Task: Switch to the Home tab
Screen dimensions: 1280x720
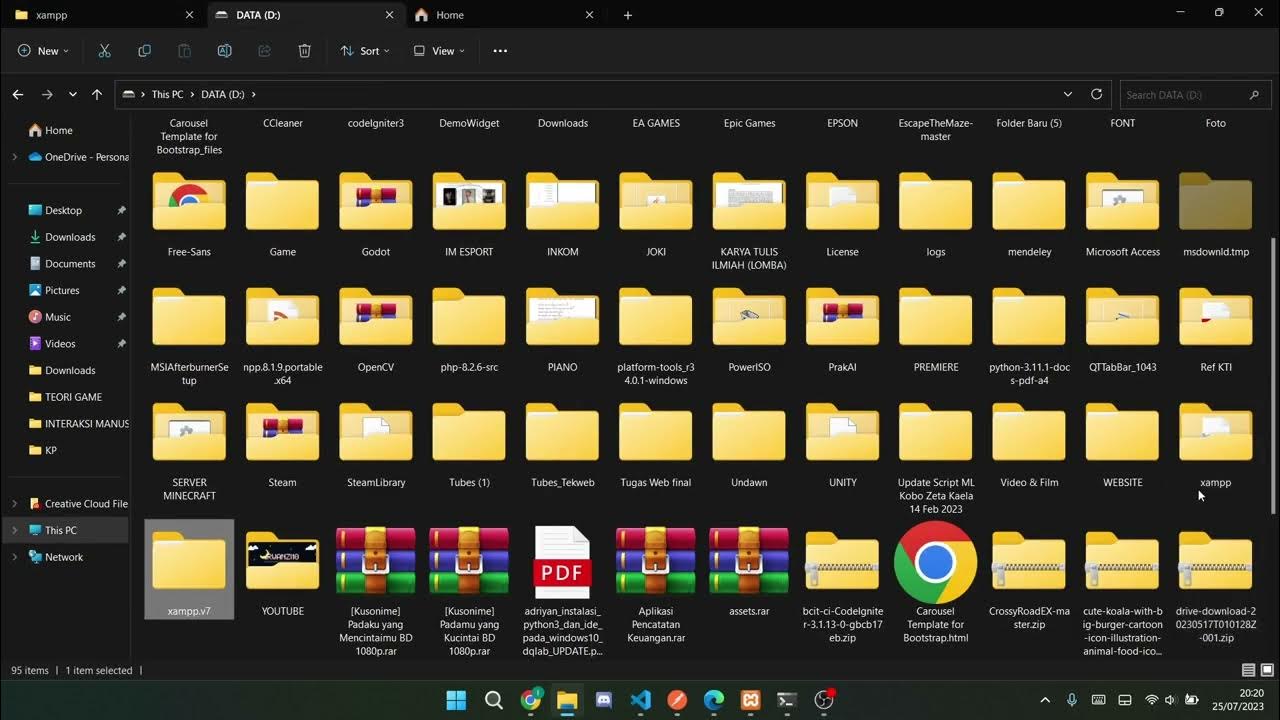Action: [x=505, y=15]
